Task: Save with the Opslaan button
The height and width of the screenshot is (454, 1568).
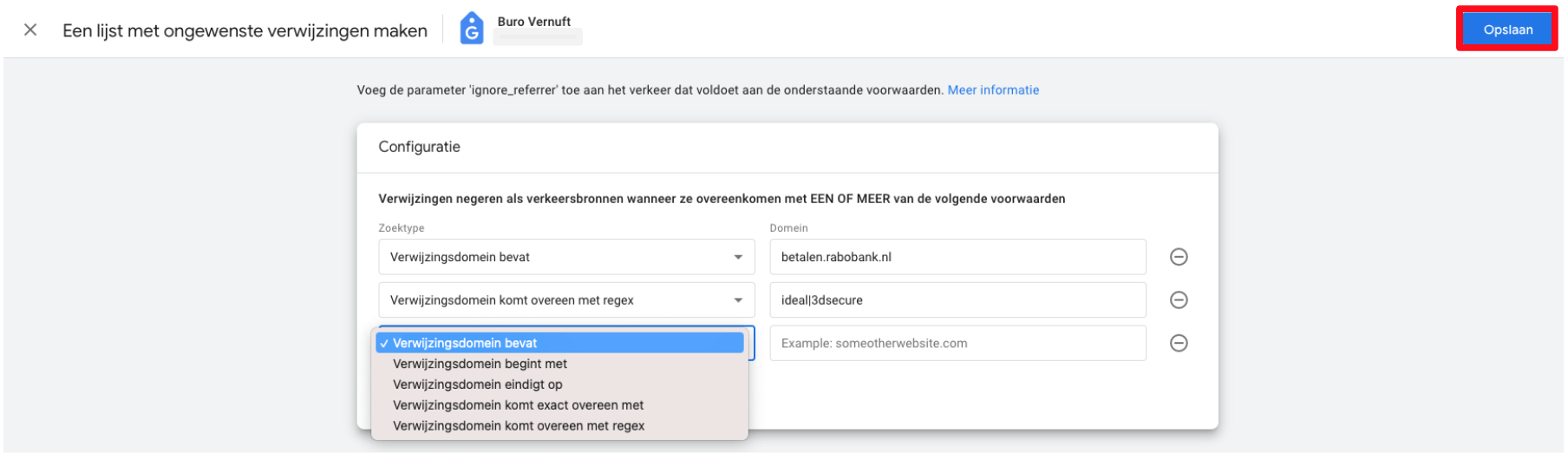Action: click(1507, 30)
